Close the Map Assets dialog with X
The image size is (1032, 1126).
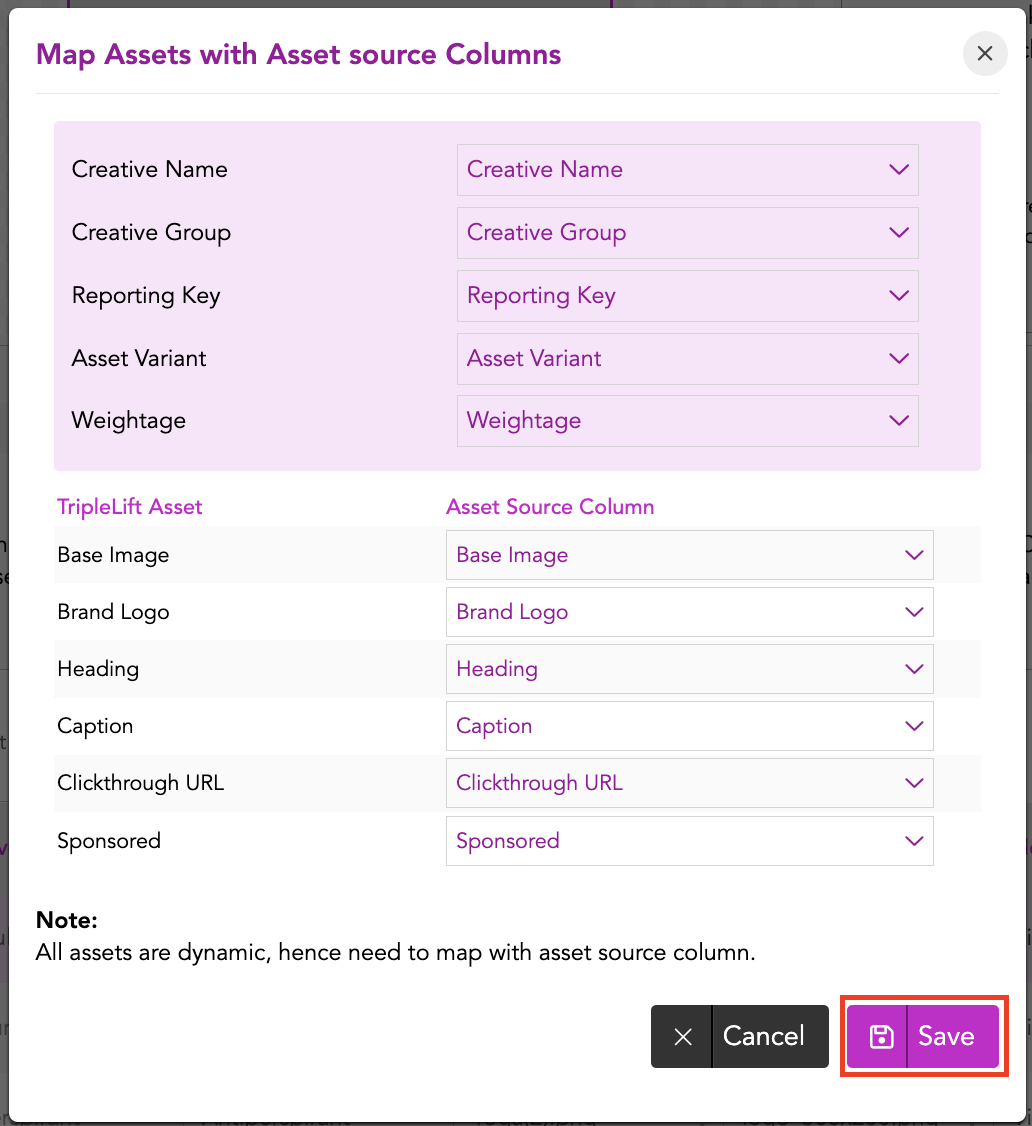[x=984, y=54]
